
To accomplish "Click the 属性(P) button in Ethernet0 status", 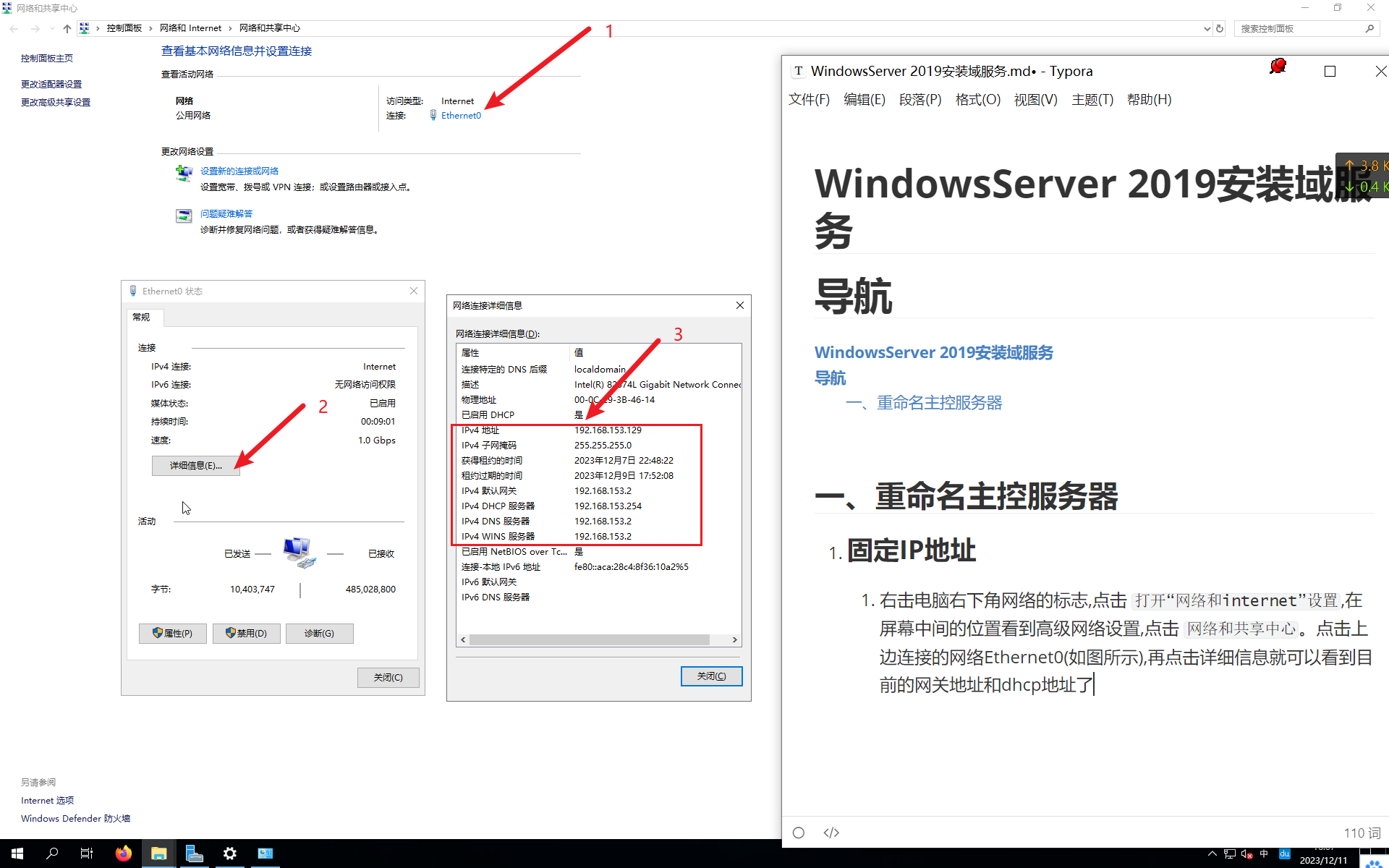I will click(173, 634).
